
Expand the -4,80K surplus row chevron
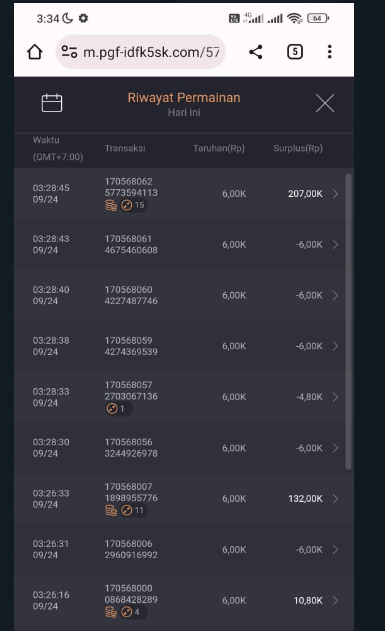click(336, 397)
